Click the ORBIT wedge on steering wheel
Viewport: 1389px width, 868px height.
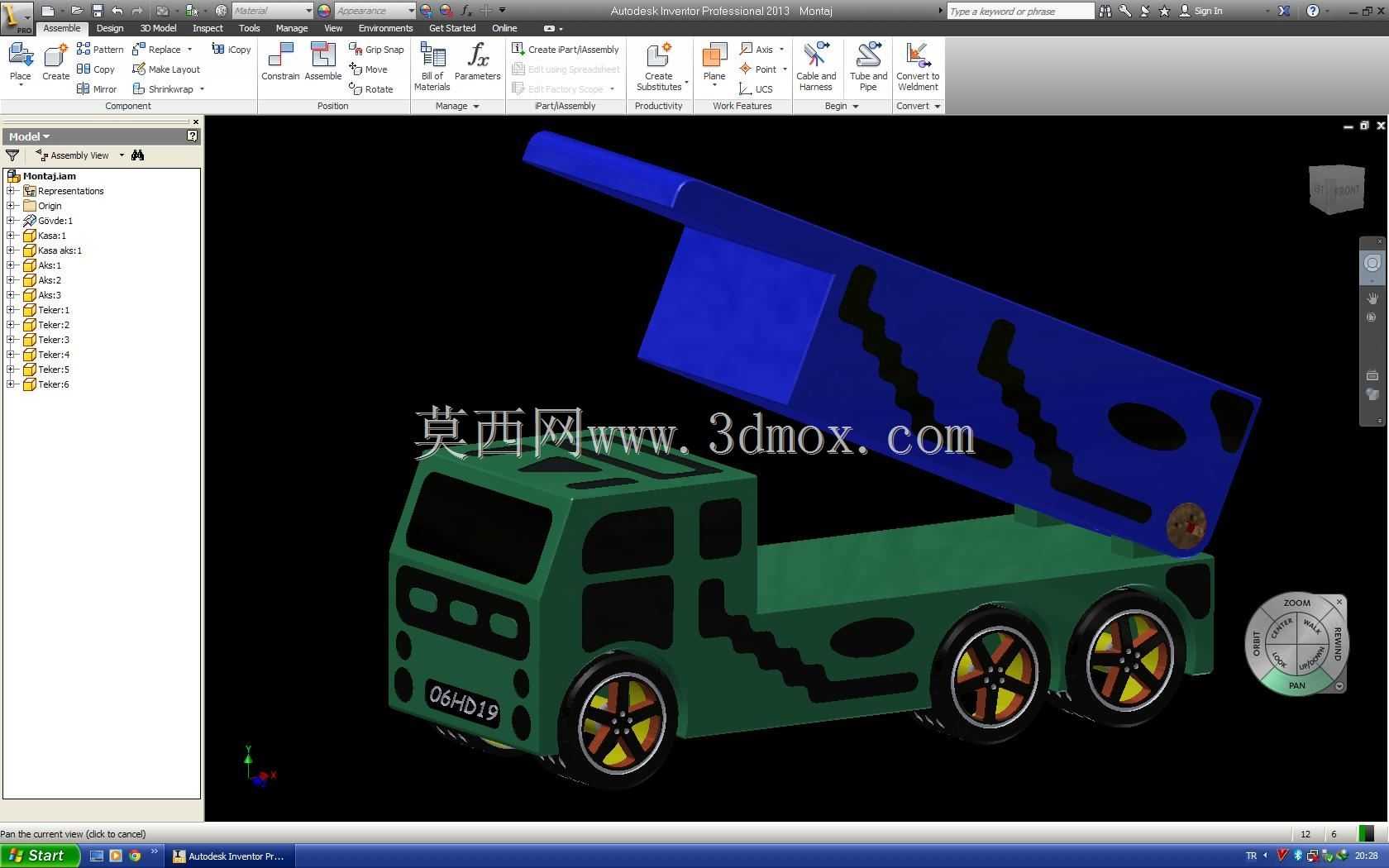(1256, 644)
